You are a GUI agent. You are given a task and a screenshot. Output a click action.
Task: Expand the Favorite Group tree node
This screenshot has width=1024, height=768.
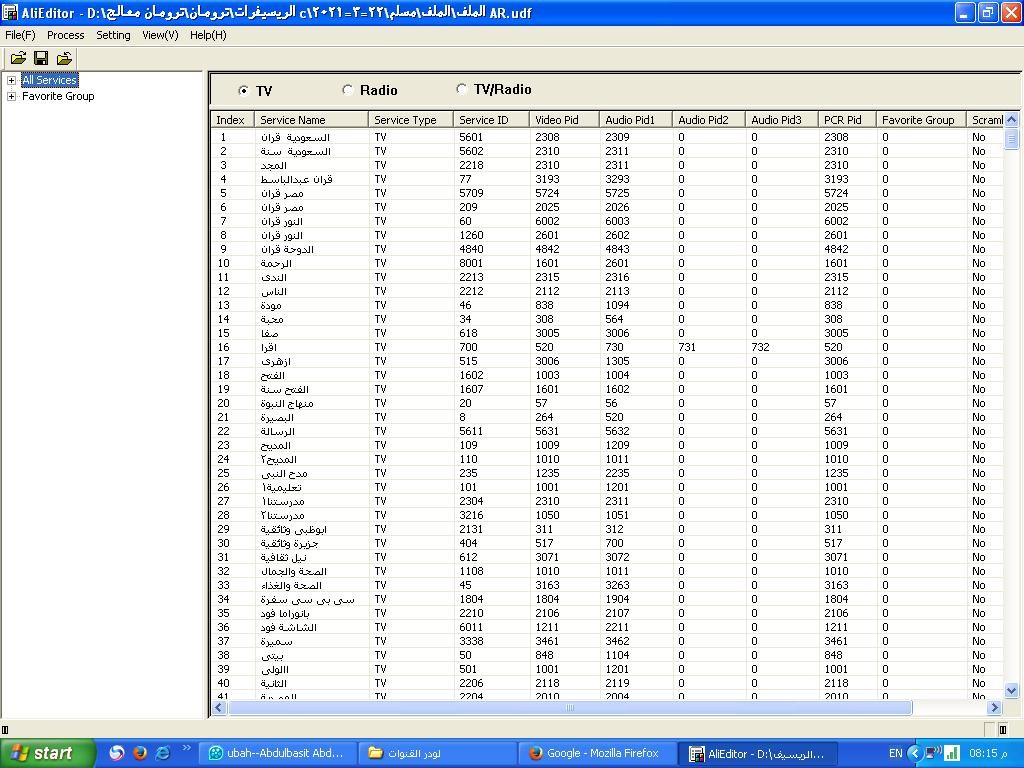point(11,96)
